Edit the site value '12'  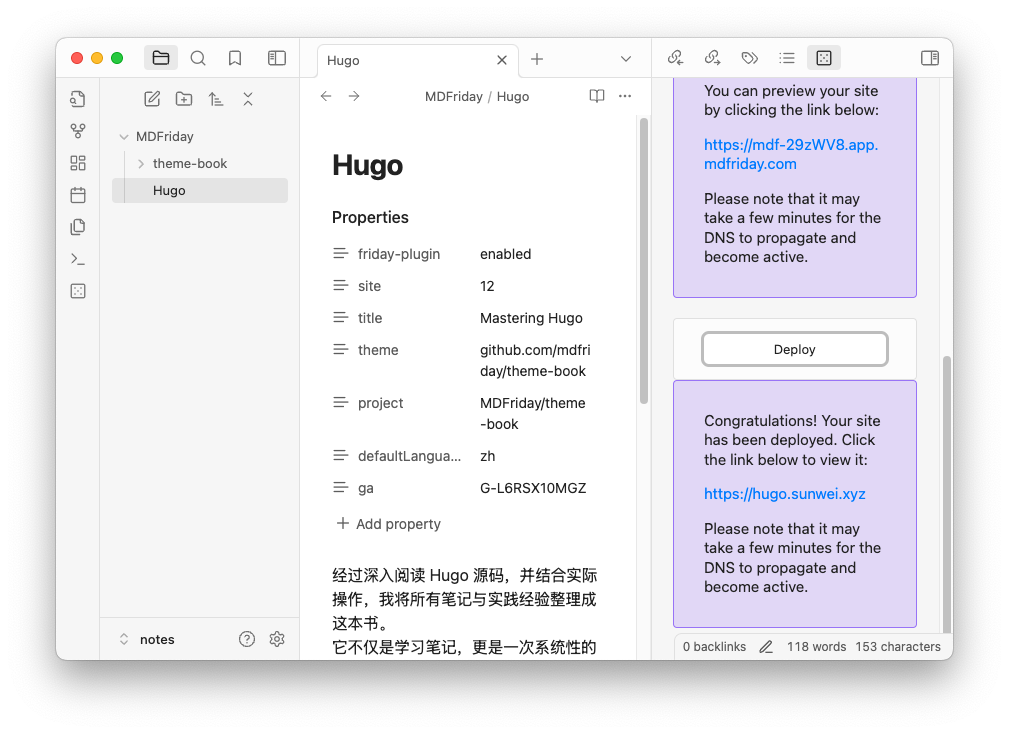[x=487, y=286]
